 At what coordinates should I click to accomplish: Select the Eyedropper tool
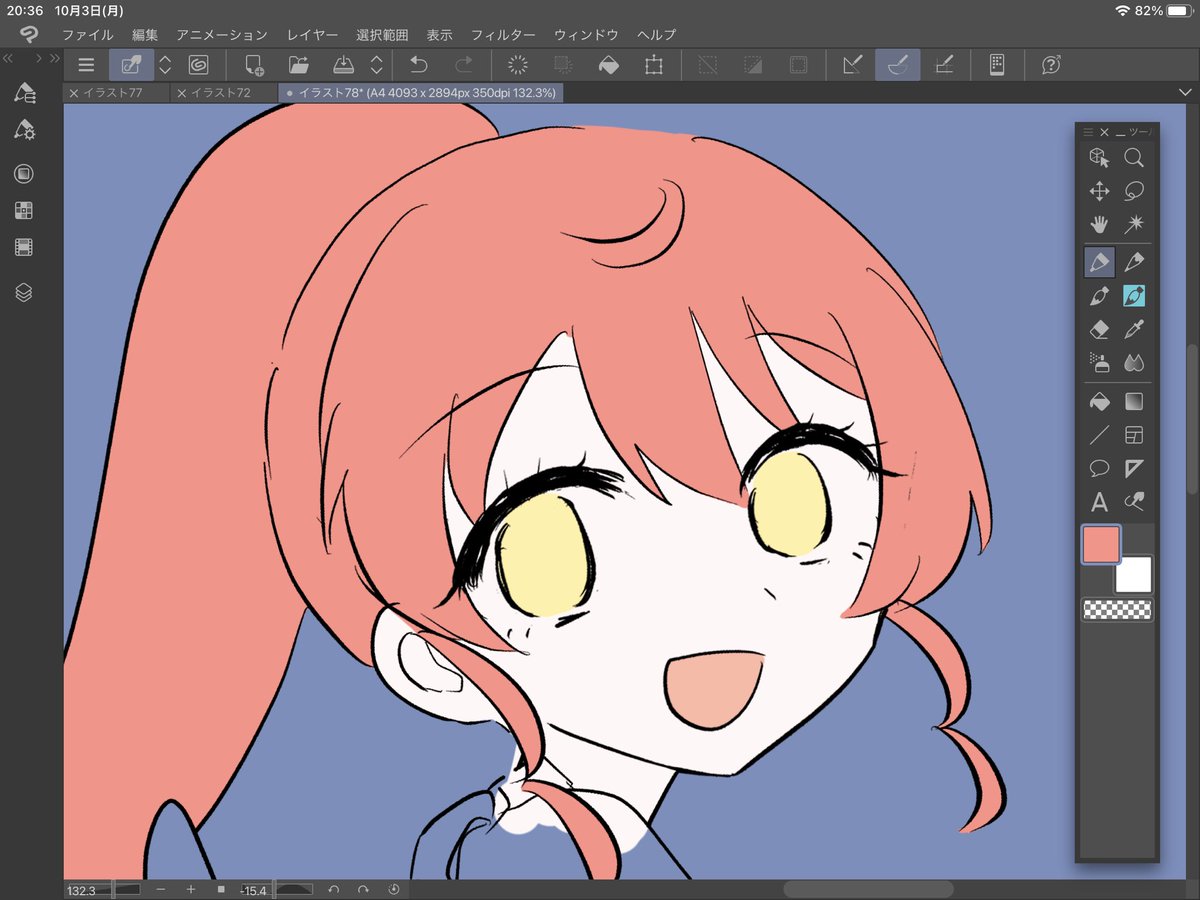tap(1134, 329)
